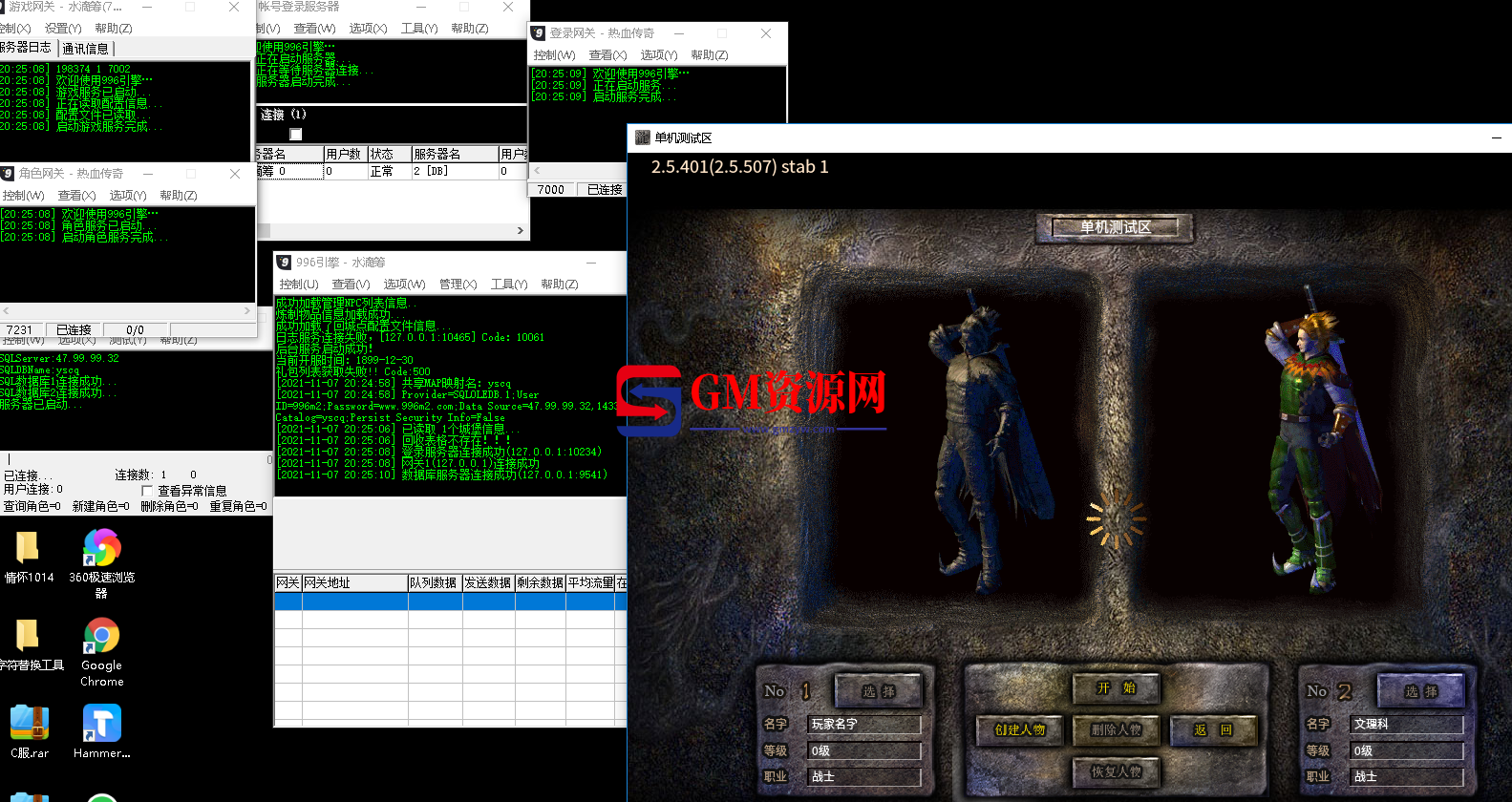Click the 返回 button

[x=1212, y=730]
